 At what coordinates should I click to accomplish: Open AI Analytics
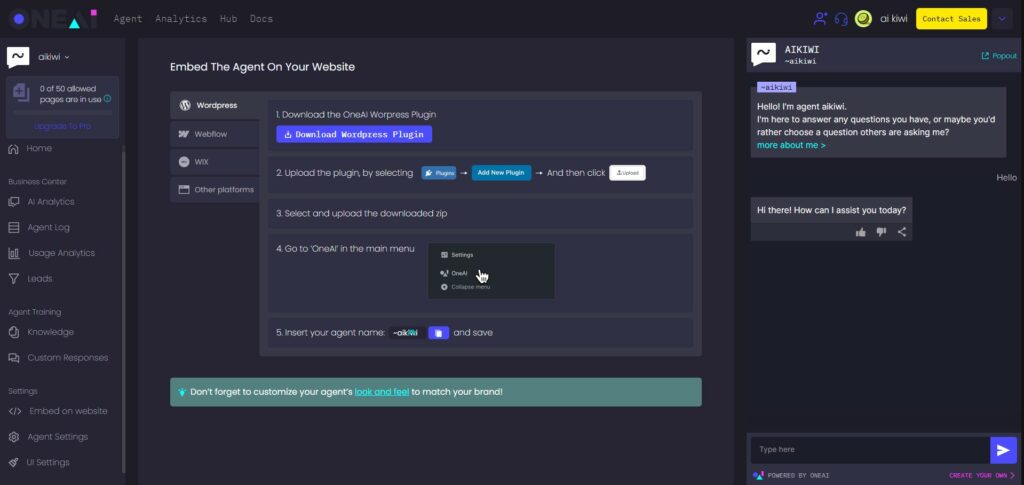(x=41, y=202)
